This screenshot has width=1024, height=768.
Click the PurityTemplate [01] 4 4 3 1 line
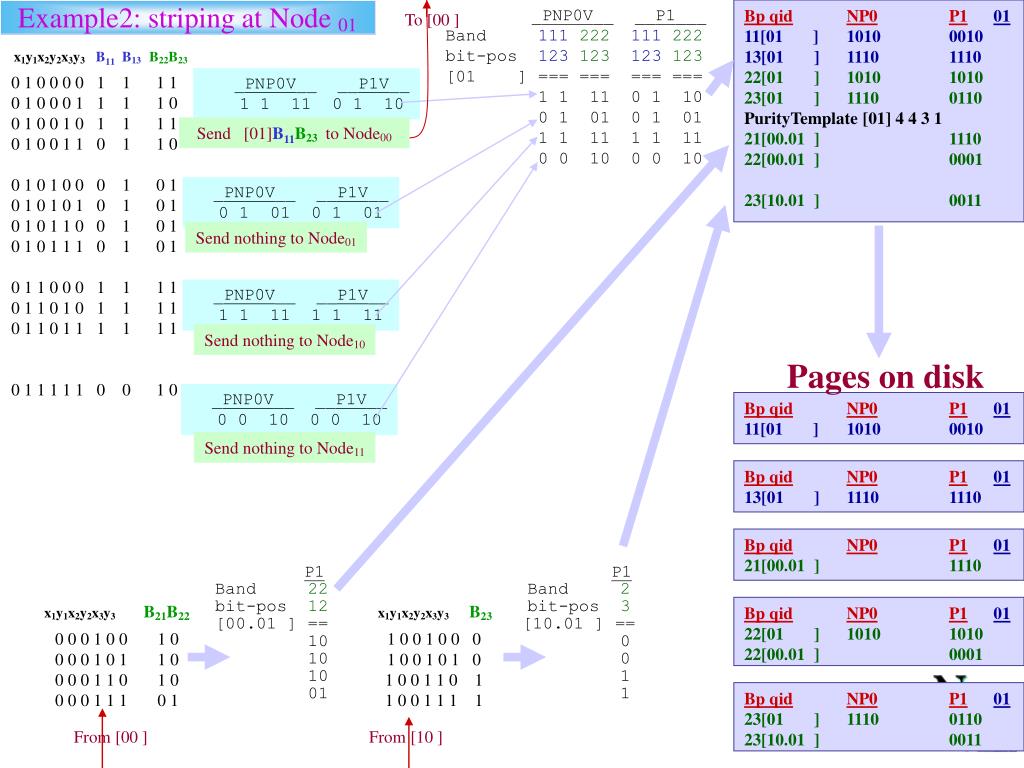[x=842, y=118]
